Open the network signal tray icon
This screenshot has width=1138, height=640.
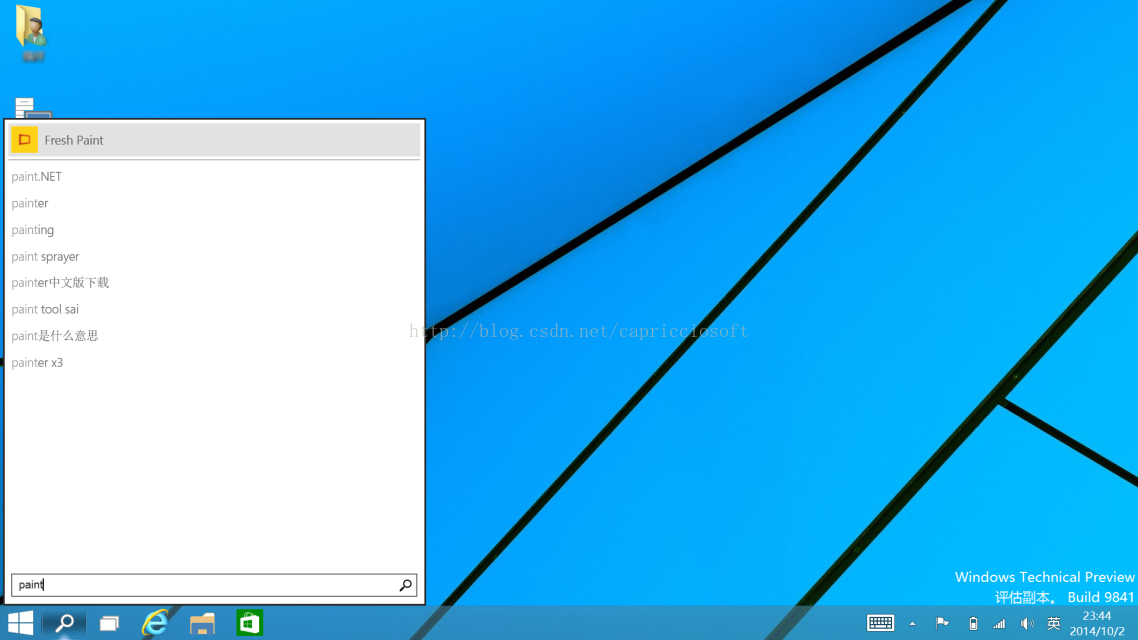tap(999, 624)
